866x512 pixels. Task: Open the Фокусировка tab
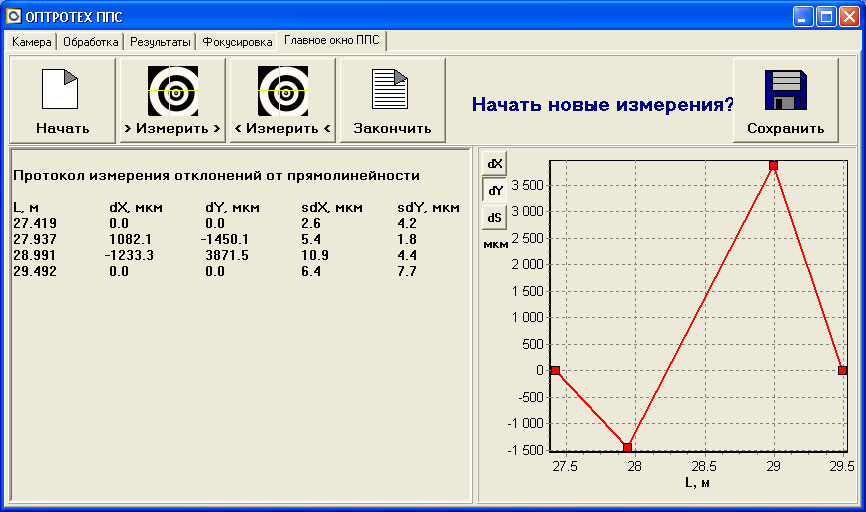click(x=237, y=42)
